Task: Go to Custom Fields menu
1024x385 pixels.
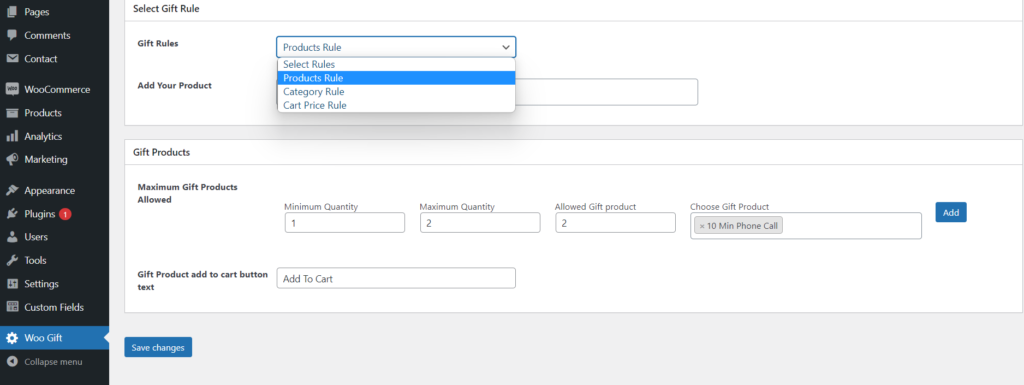Action: [x=54, y=307]
